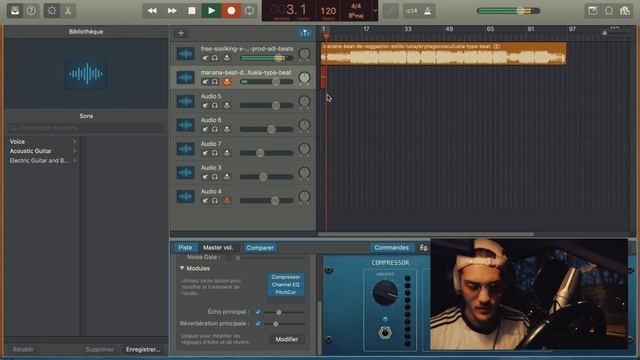Click the Stop transport button
This screenshot has height=360, width=640.
[x=191, y=11]
